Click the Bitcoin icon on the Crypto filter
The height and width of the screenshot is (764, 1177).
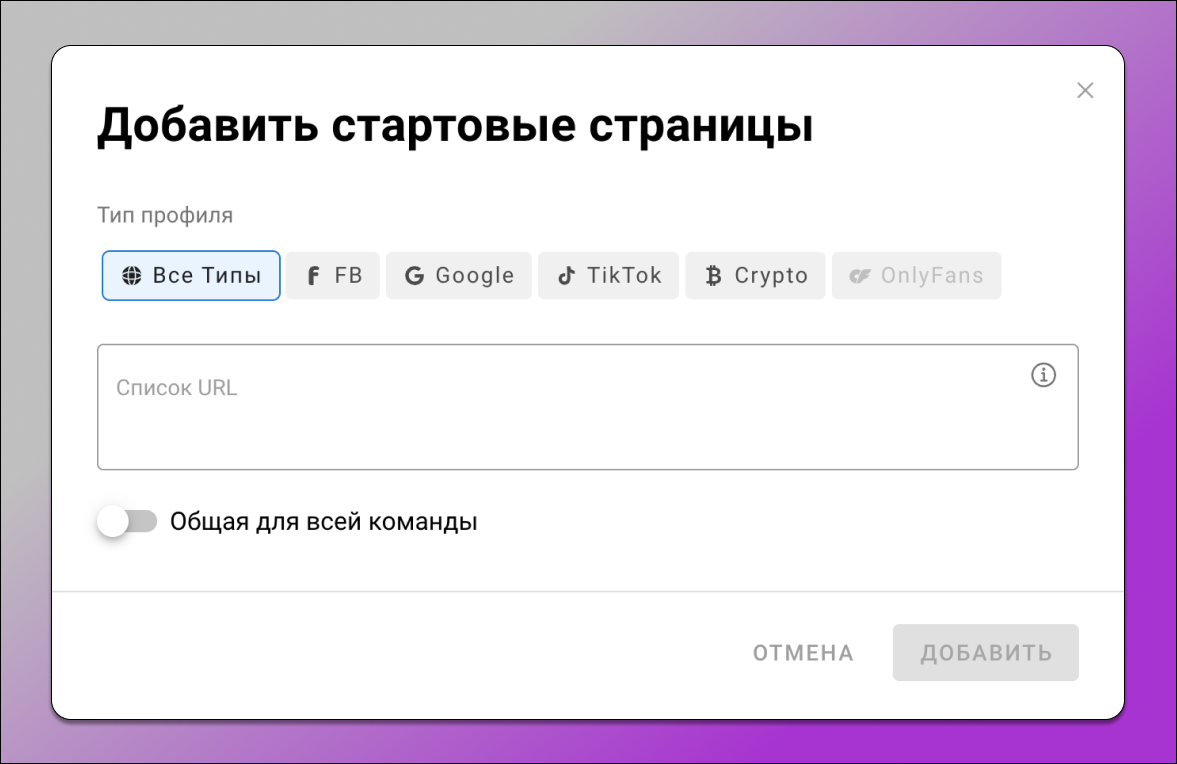[x=713, y=275]
